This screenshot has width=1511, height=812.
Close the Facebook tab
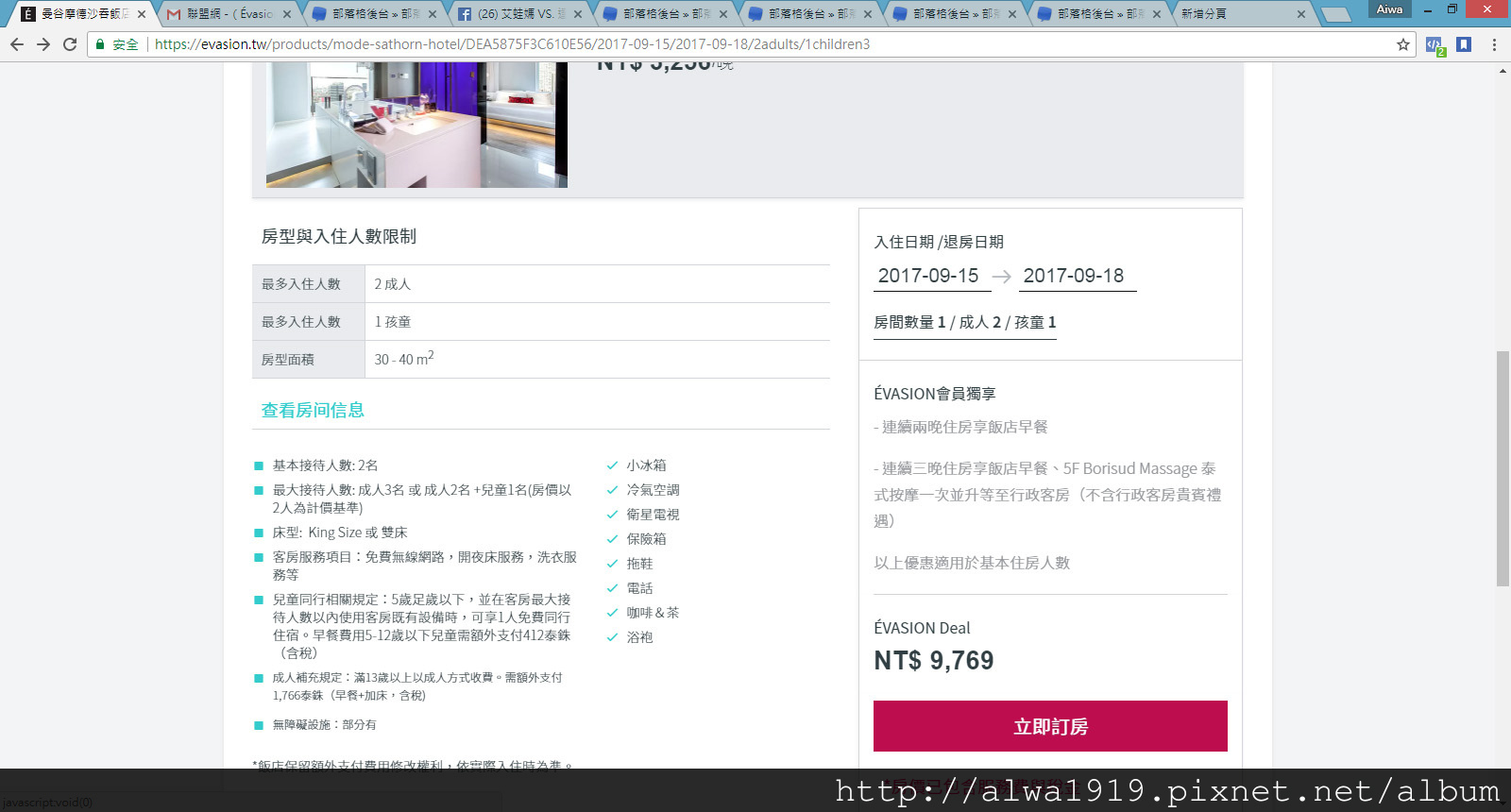point(578,14)
